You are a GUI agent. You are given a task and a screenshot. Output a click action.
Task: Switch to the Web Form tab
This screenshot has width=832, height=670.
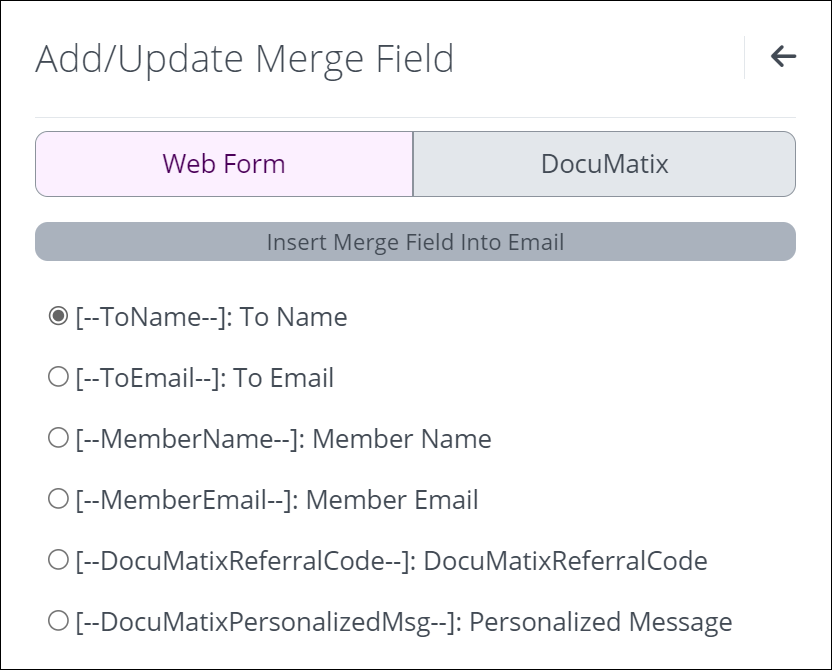coord(224,164)
